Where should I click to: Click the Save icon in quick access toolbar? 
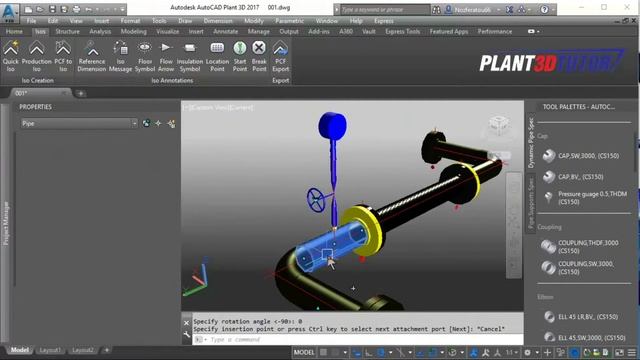[52, 9]
